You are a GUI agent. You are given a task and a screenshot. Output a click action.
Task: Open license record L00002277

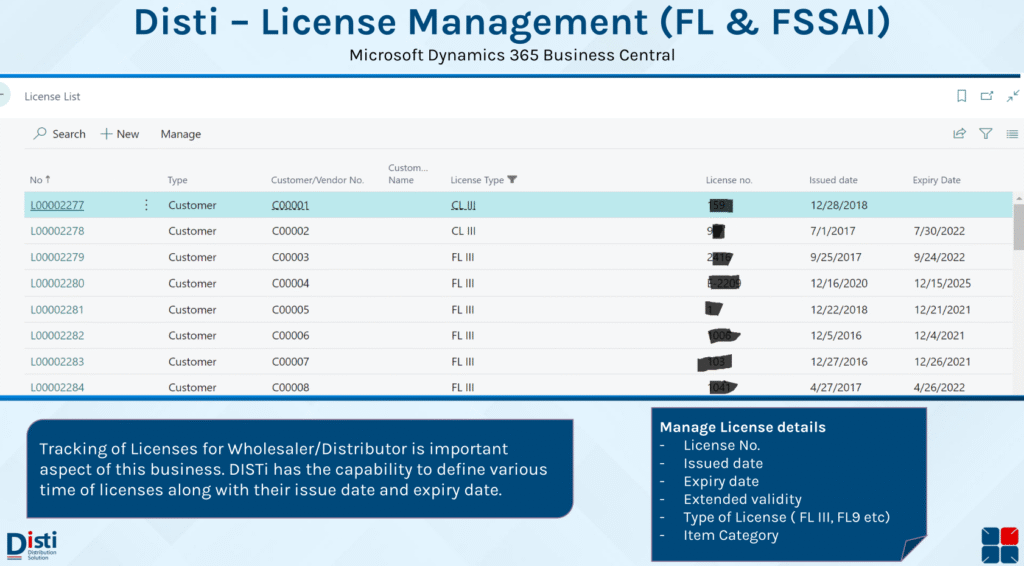(57, 205)
